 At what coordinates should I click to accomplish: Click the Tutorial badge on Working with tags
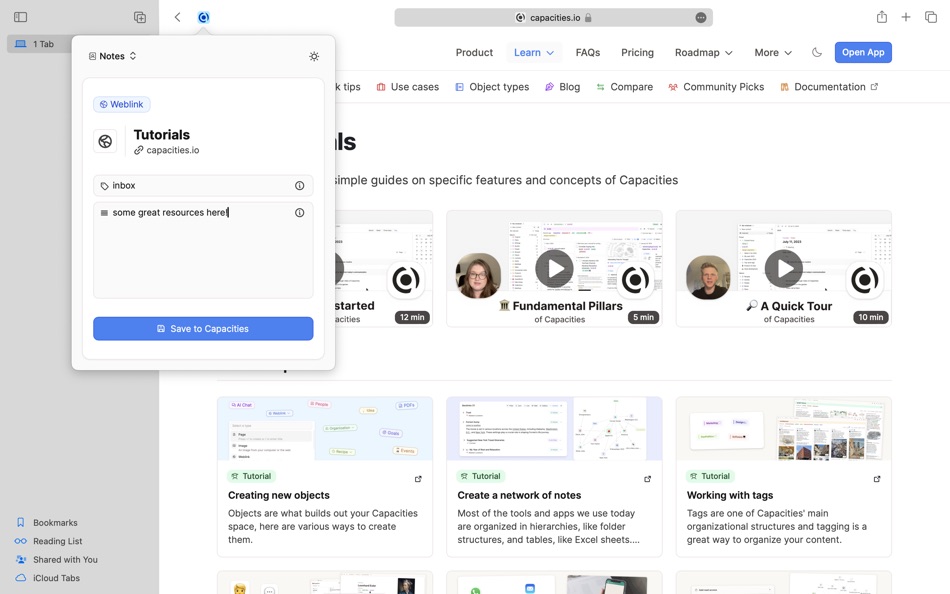click(710, 476)
